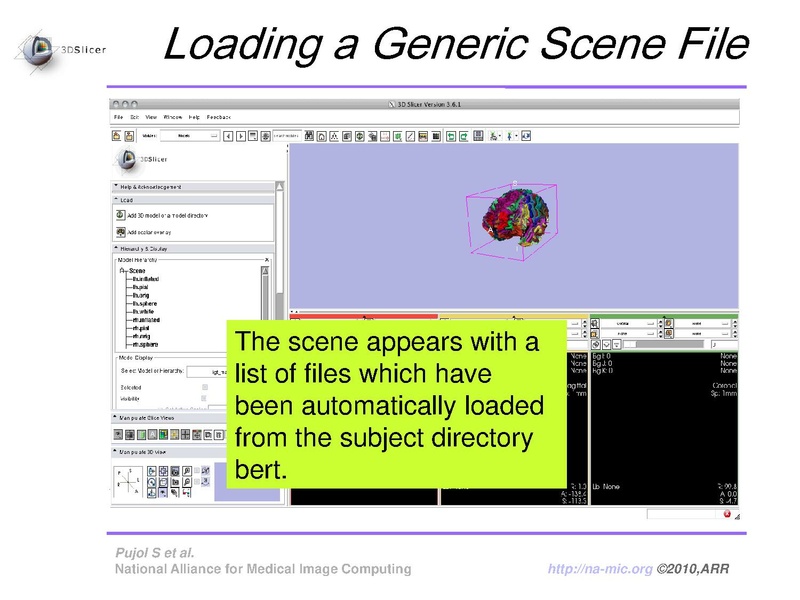The height and width of the screenshot is (600, 800).
Task: Click the module history toolbar icon
Action: (253, 136)
